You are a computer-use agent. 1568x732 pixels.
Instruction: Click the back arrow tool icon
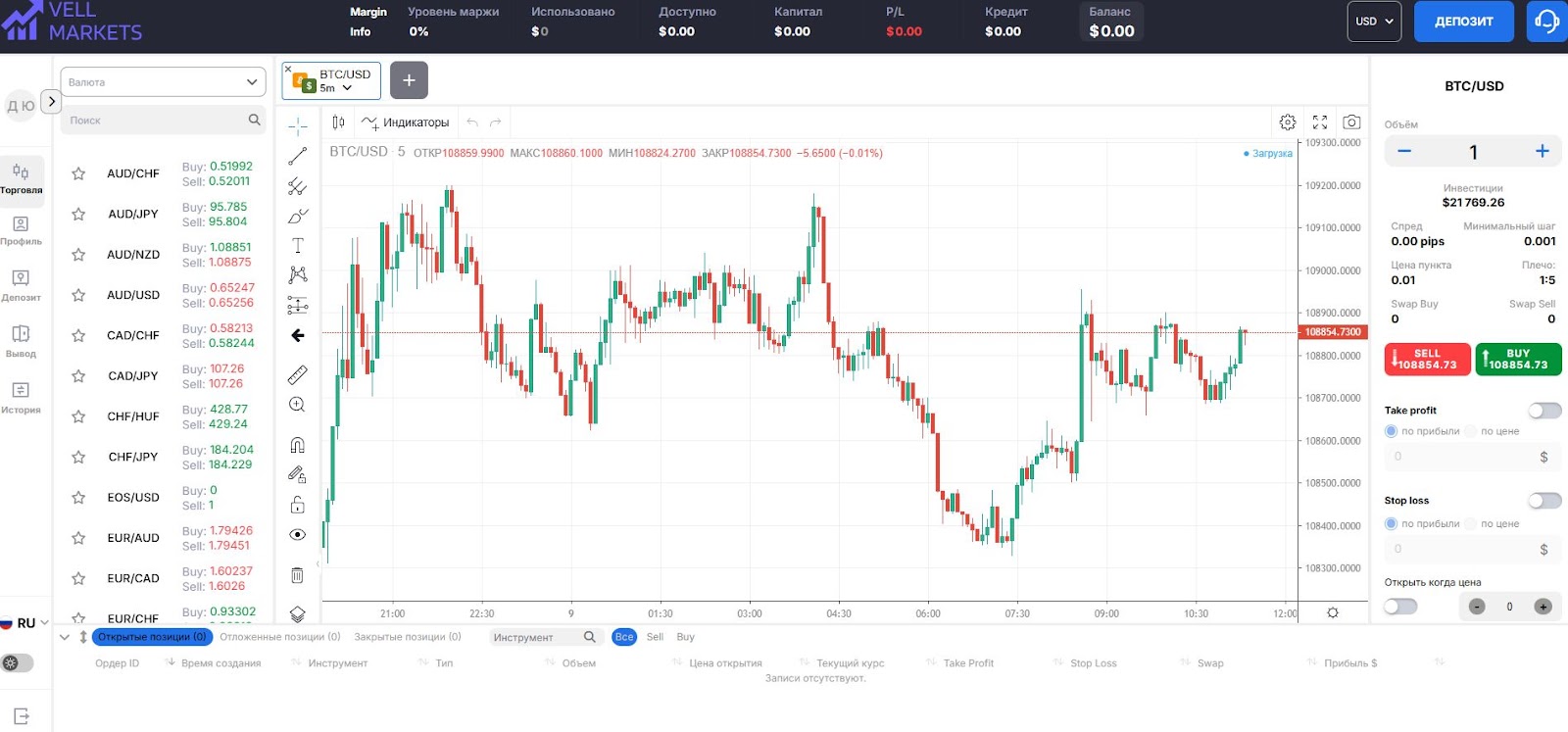tap(298, 335)
